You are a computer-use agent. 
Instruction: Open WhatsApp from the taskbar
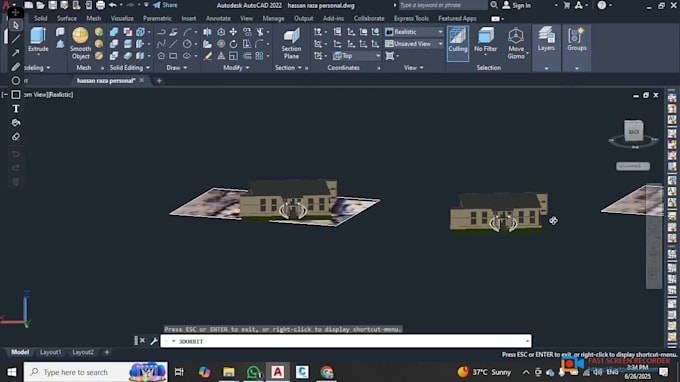(253, 372)
